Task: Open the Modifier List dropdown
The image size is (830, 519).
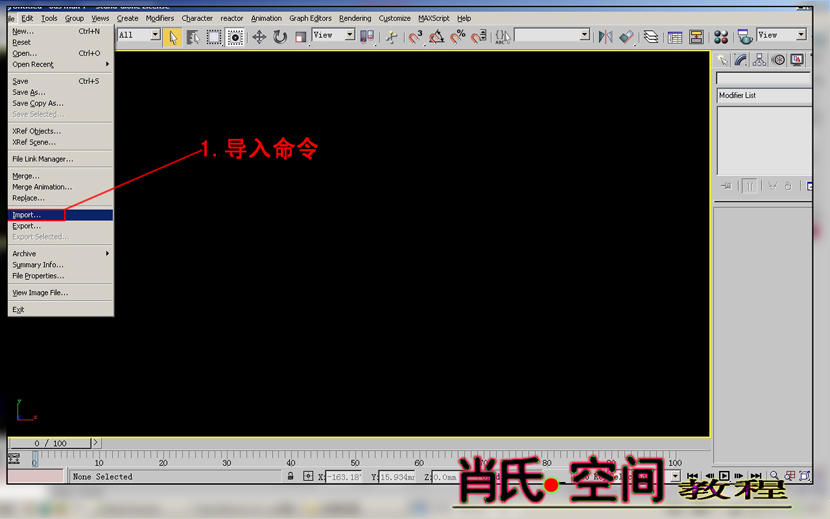Action: tap(764, 95)
